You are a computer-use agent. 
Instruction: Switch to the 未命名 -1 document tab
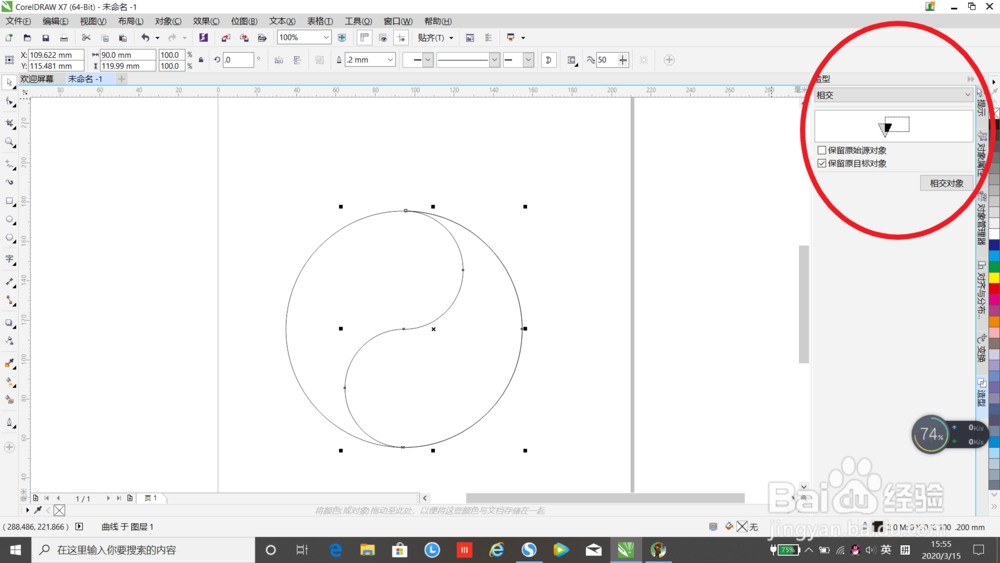click(x=85, y=79)
